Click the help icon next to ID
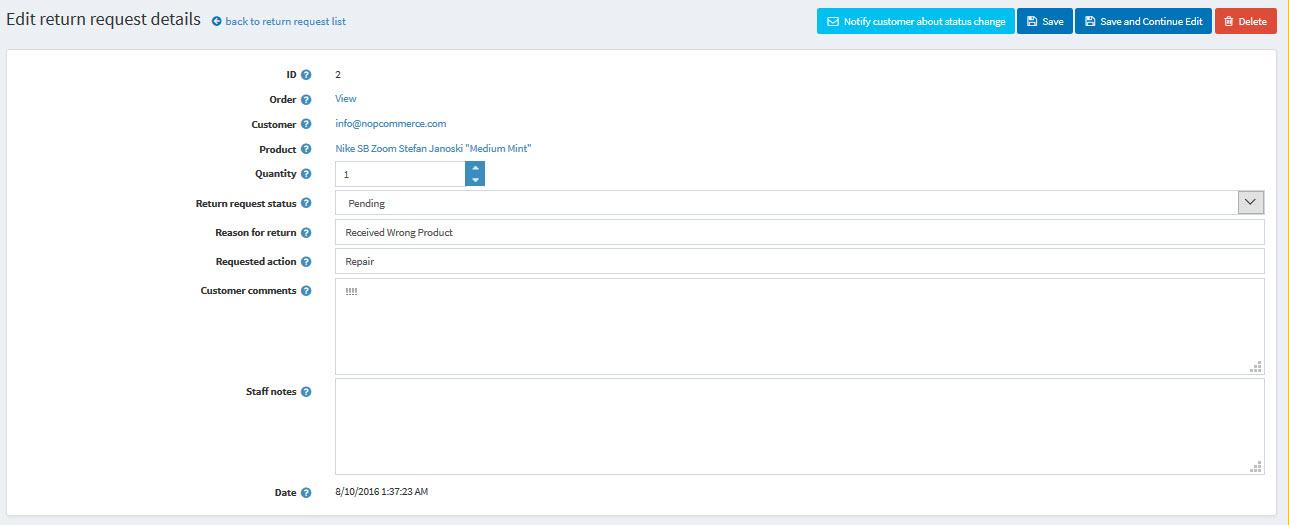 coord(306,75)
